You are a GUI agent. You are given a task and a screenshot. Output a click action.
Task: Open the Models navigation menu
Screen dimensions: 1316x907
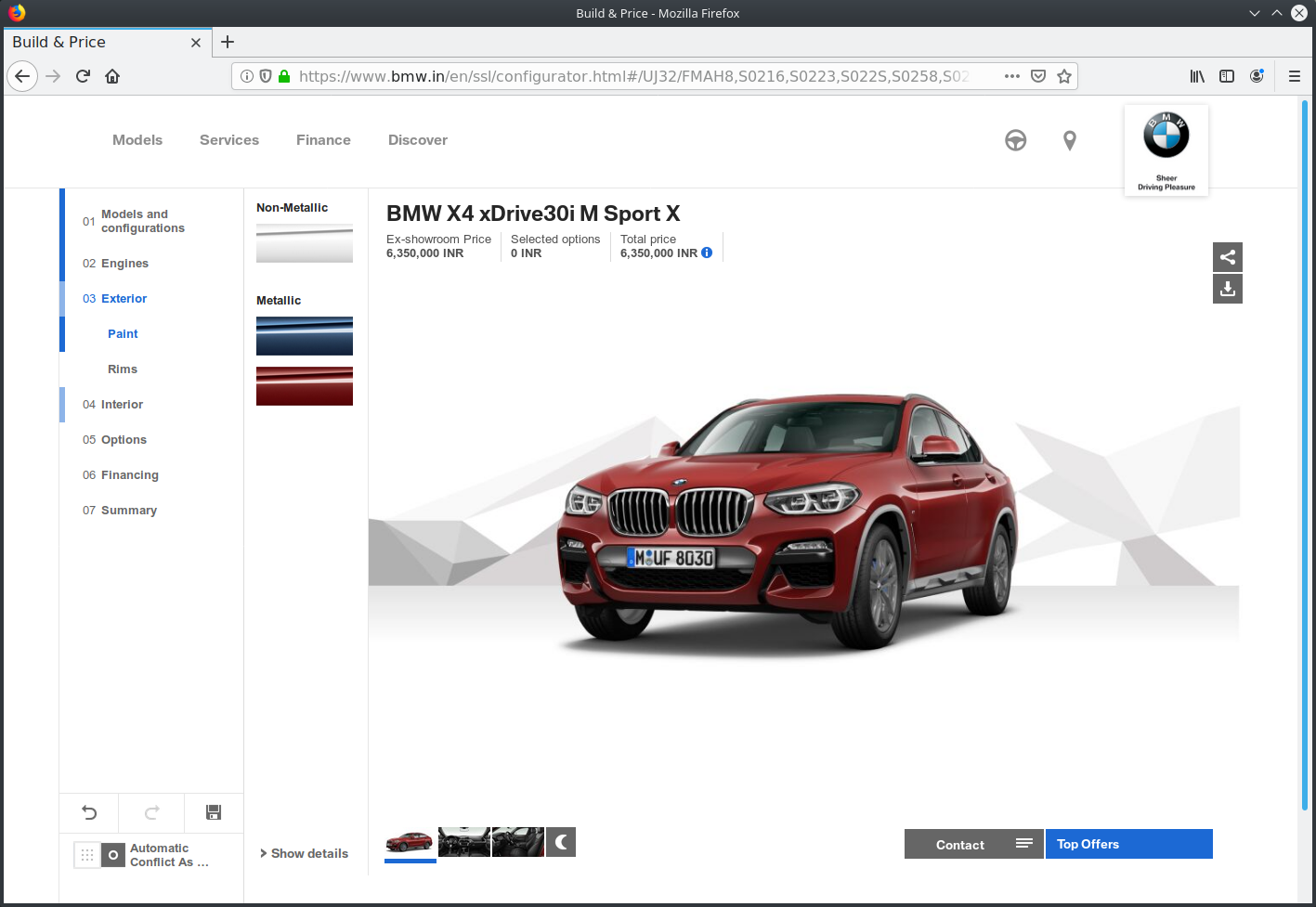click(137, 140)
